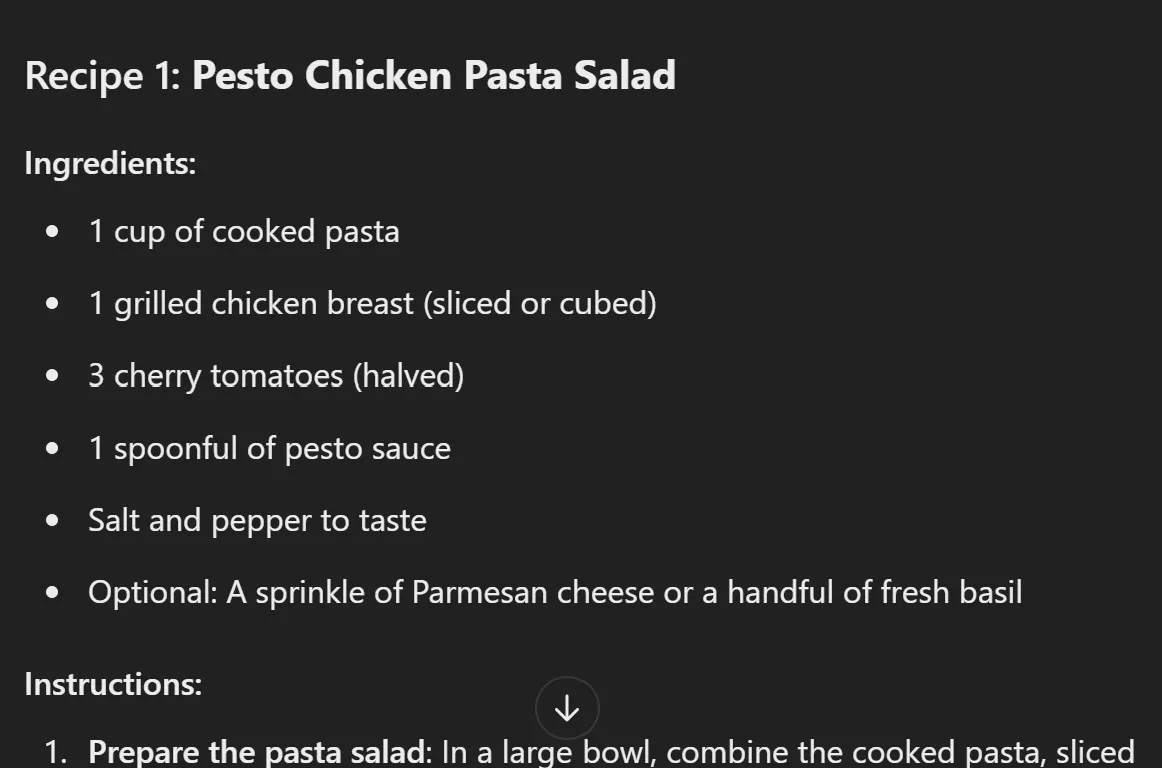Click the "handful of fresh basil" text

[x=874, y=592]
